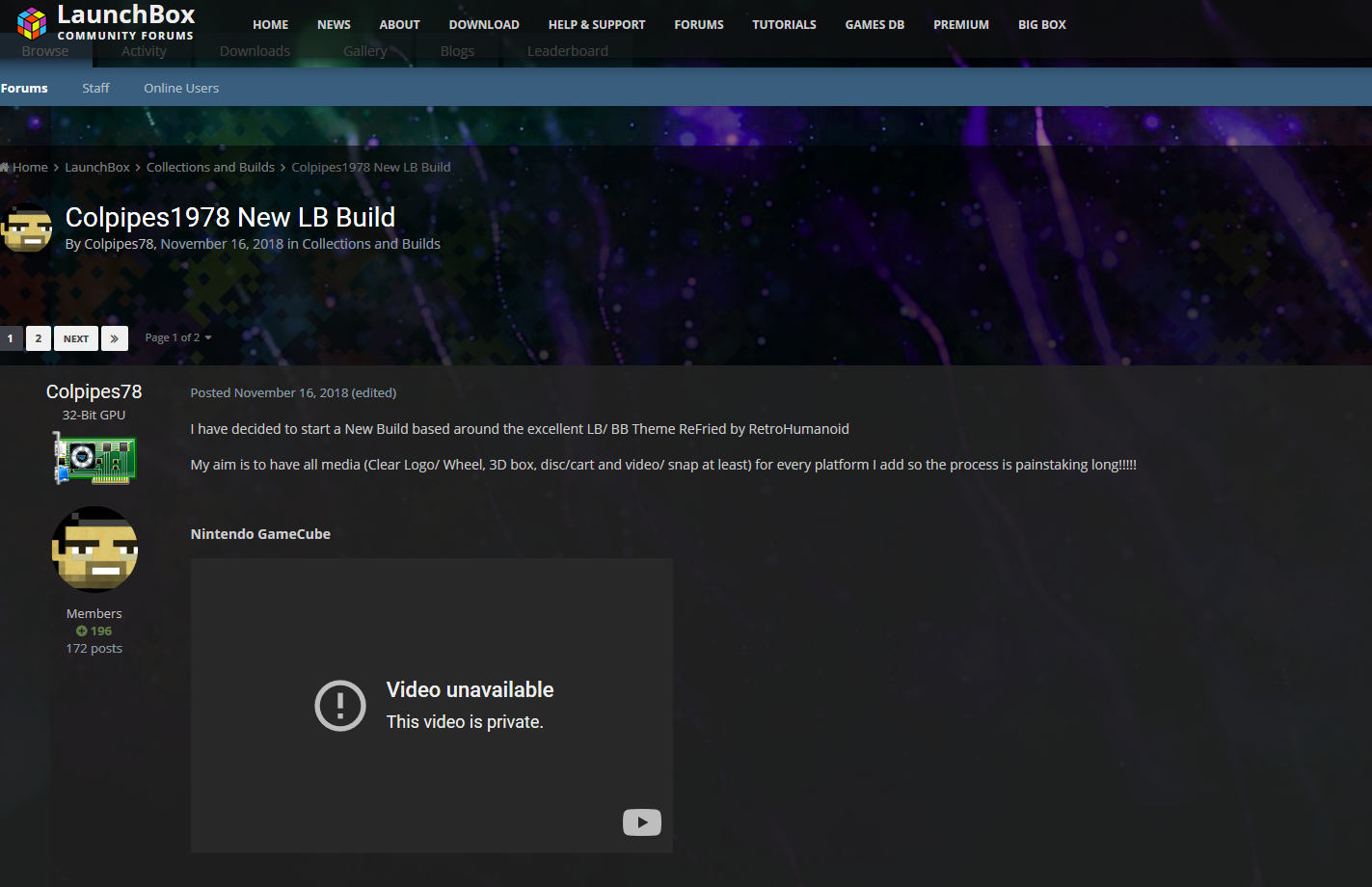
Task: Click the unavailable video exclamation icon
Action: (x=340, y=706)
